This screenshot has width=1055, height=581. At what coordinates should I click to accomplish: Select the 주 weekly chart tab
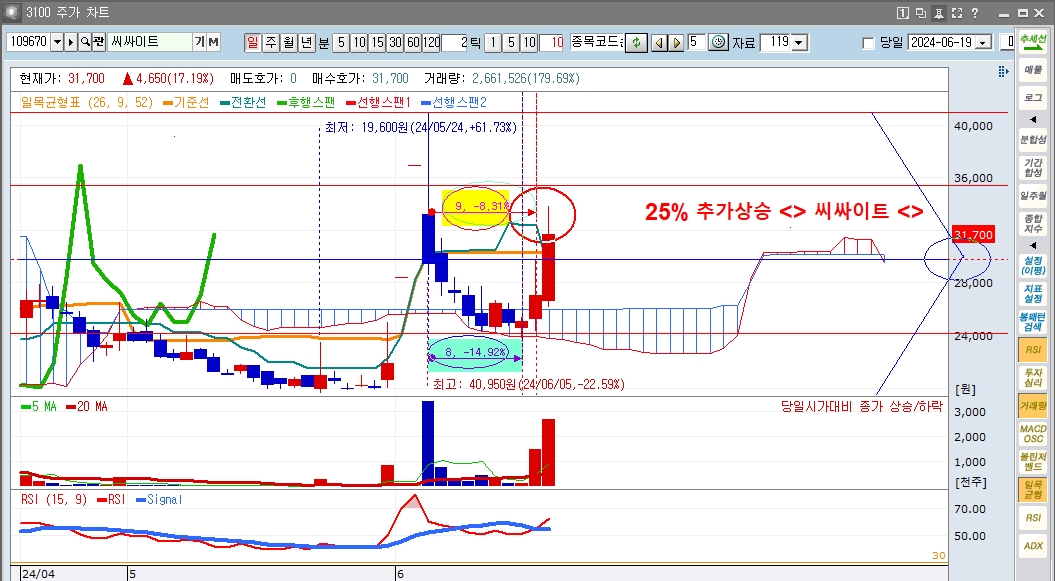point(270,42)
